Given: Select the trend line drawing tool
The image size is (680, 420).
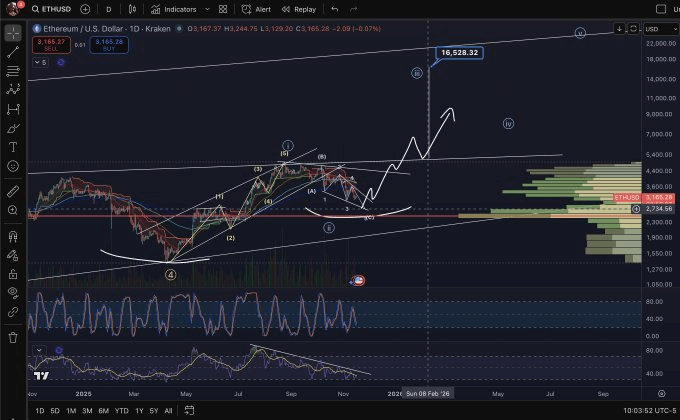Looking at the screenshot, I should point(13,52).
